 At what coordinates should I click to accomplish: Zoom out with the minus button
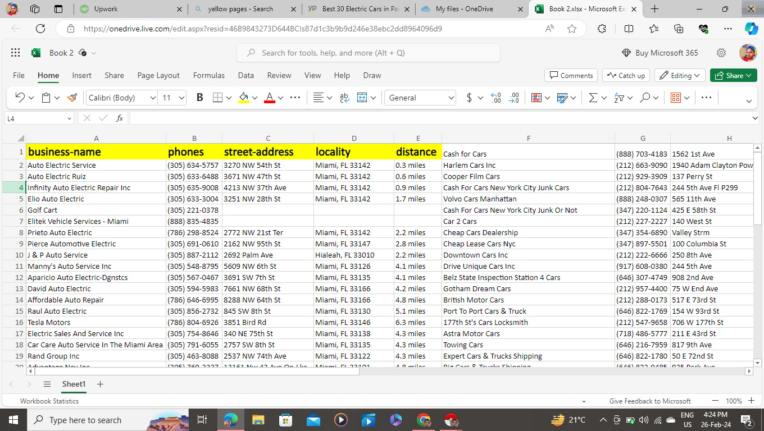715,401
